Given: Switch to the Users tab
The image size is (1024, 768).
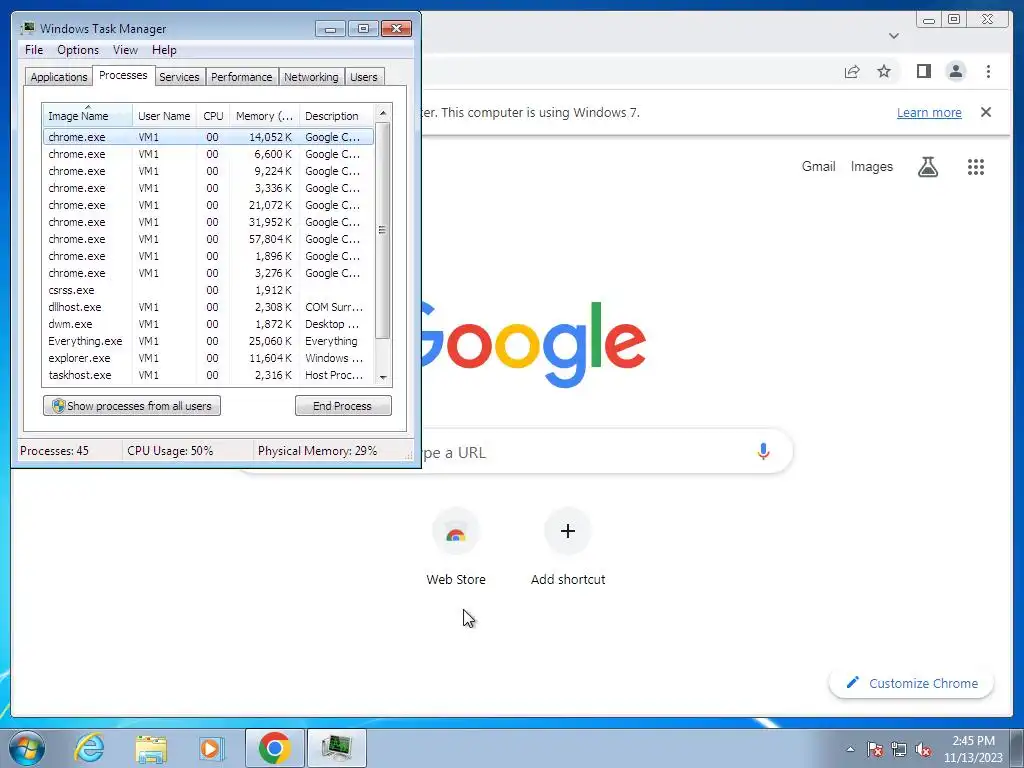Looking at the screenshot, I should 364,77.
